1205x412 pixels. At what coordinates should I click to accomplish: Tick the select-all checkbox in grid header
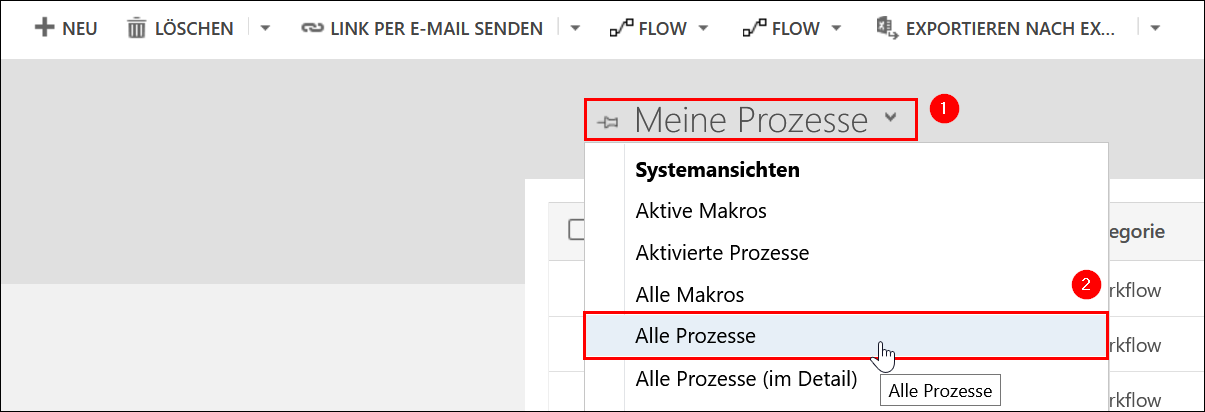576,230
